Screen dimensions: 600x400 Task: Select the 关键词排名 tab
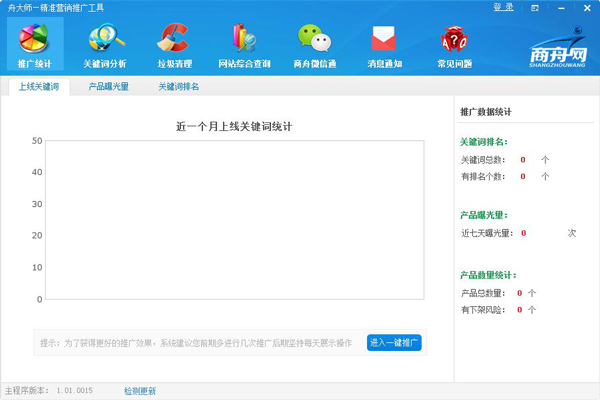178,87
